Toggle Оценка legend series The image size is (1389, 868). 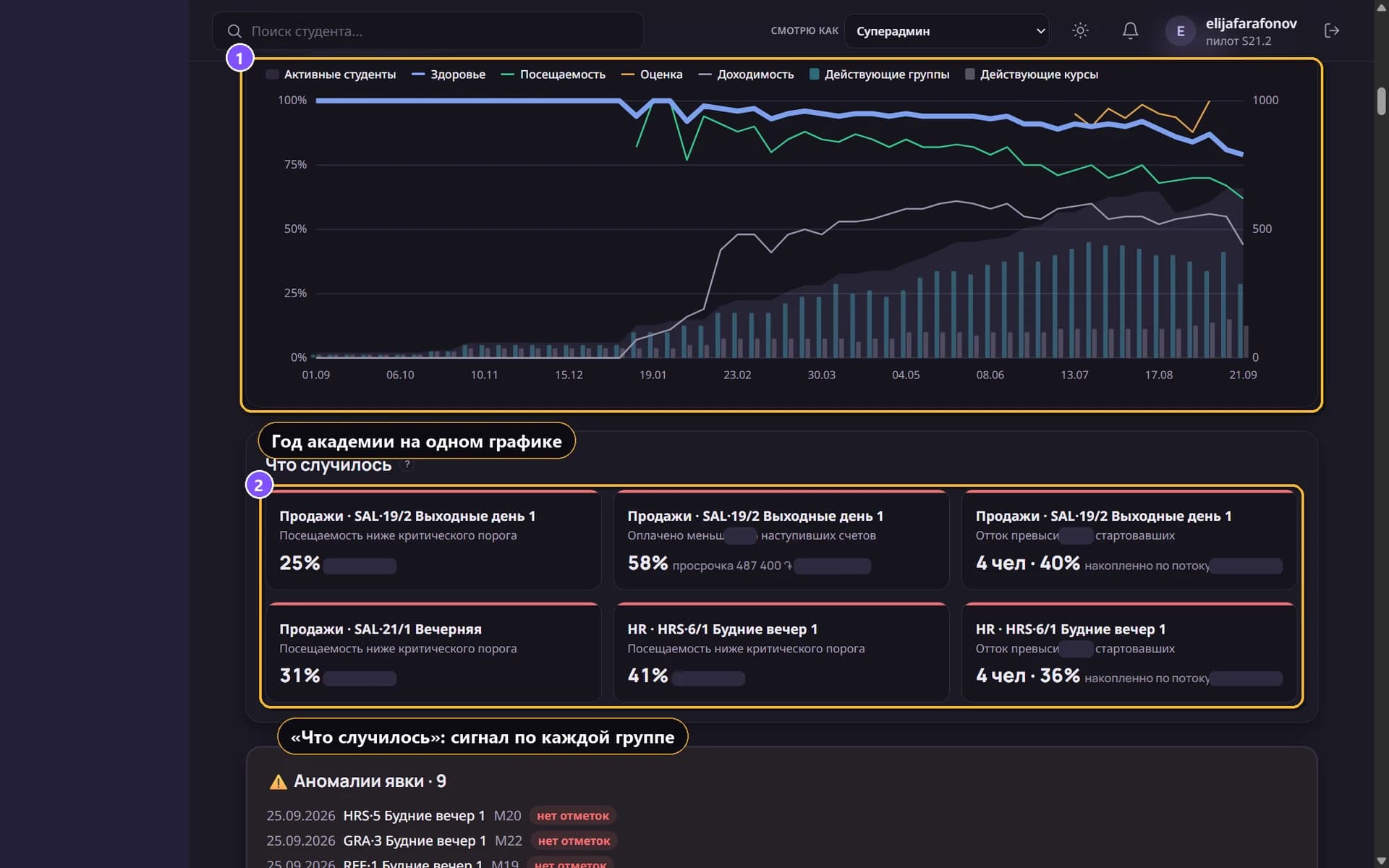pos(652,75)
